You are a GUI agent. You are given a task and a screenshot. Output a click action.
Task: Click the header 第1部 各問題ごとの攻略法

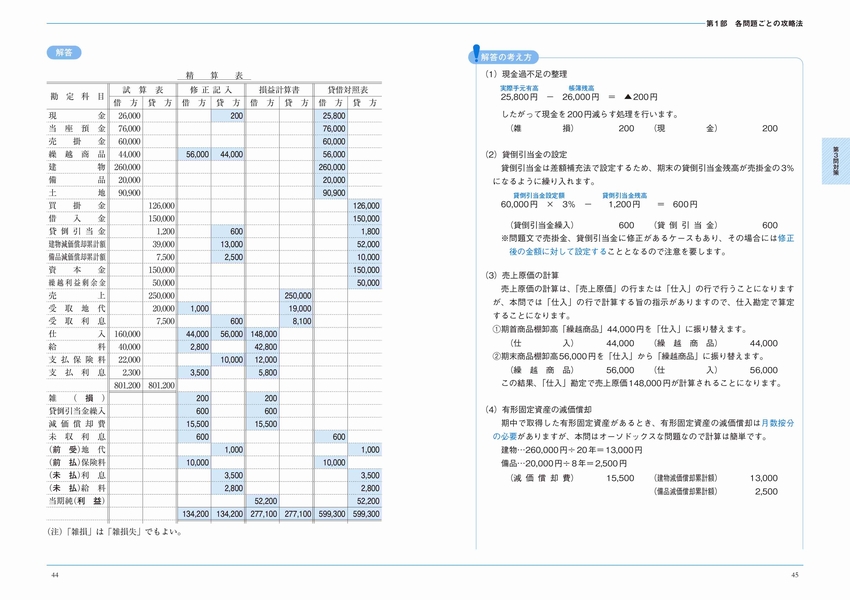pyautogui.click(x=755, y=23)
